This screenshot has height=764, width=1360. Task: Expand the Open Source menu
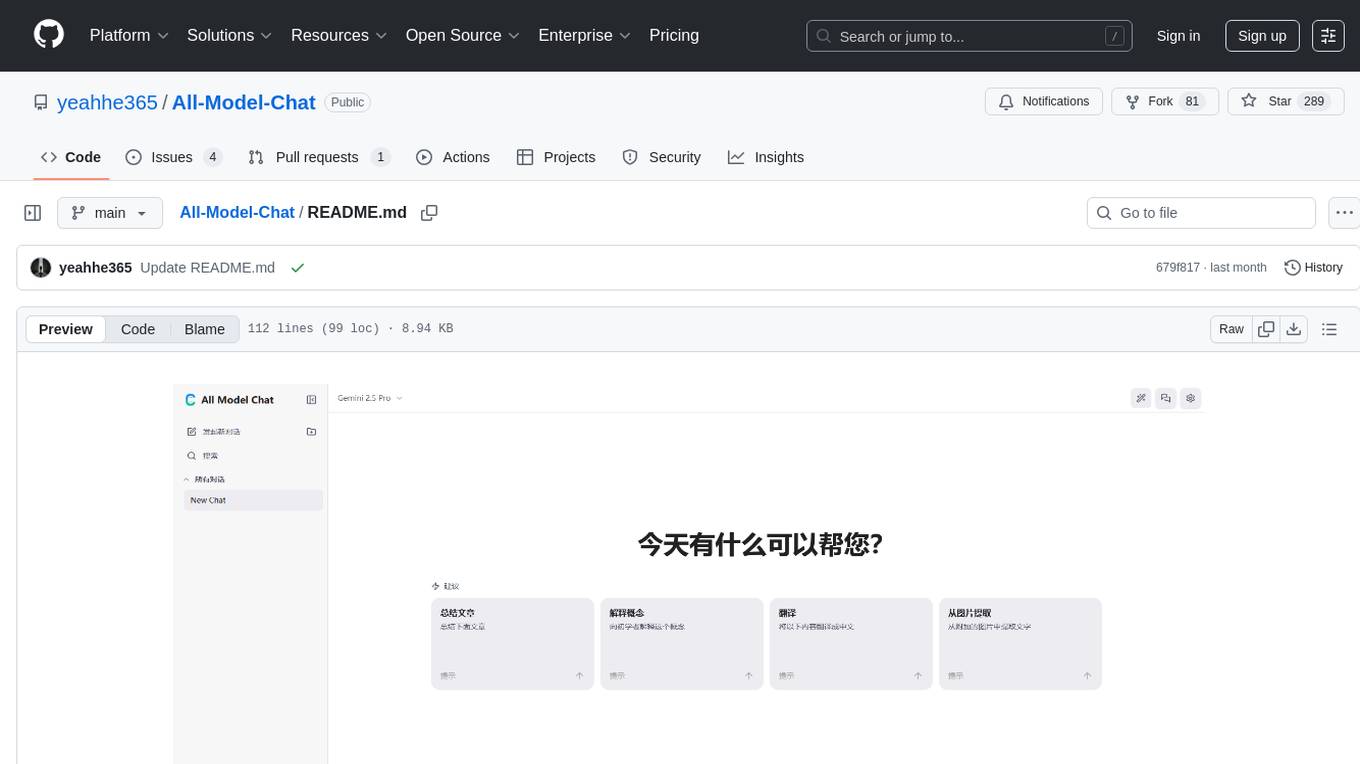coord(463,35)
